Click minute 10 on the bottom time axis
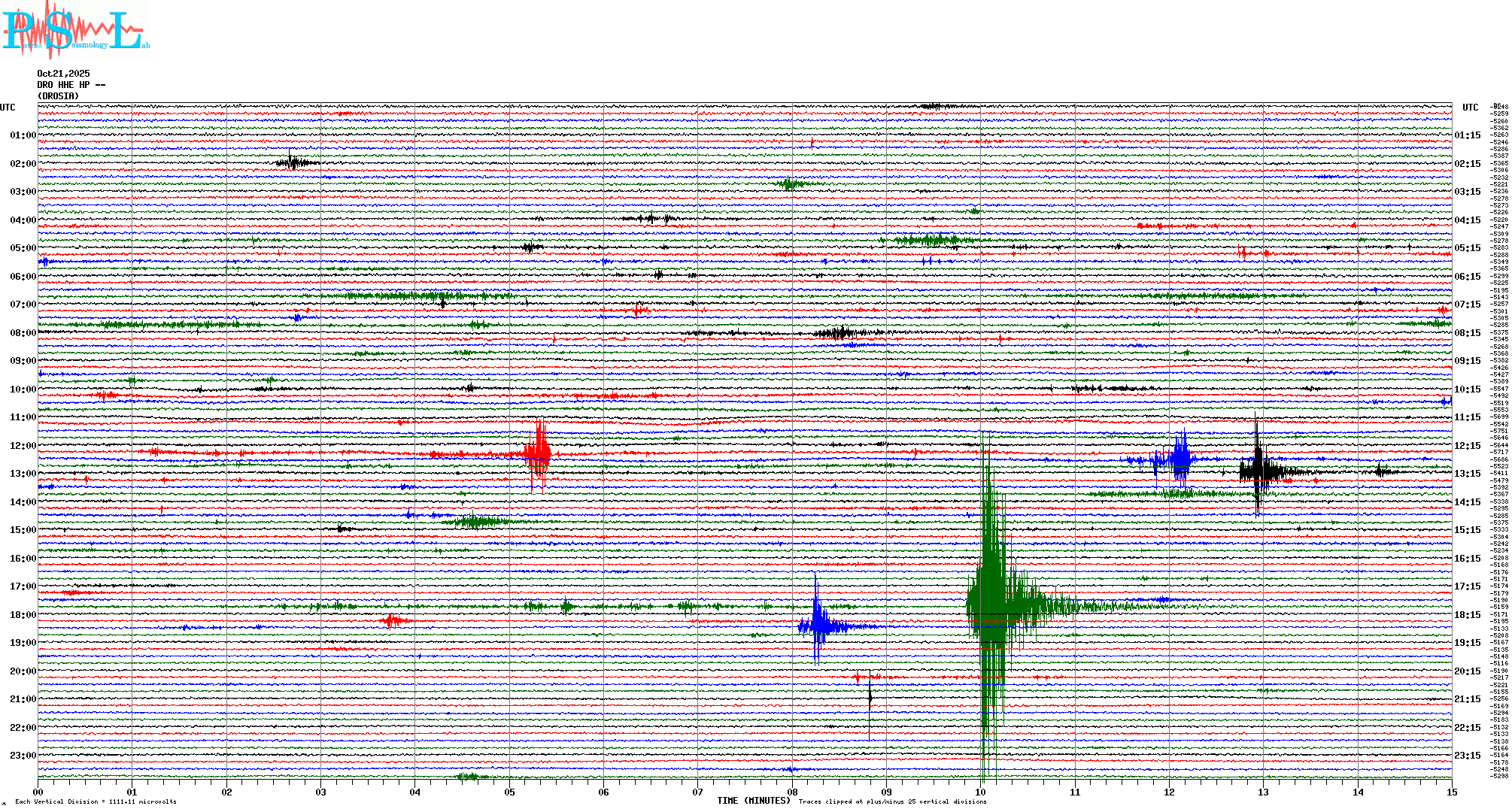This screenshot has height=812, width=1512. pos(980,792)
